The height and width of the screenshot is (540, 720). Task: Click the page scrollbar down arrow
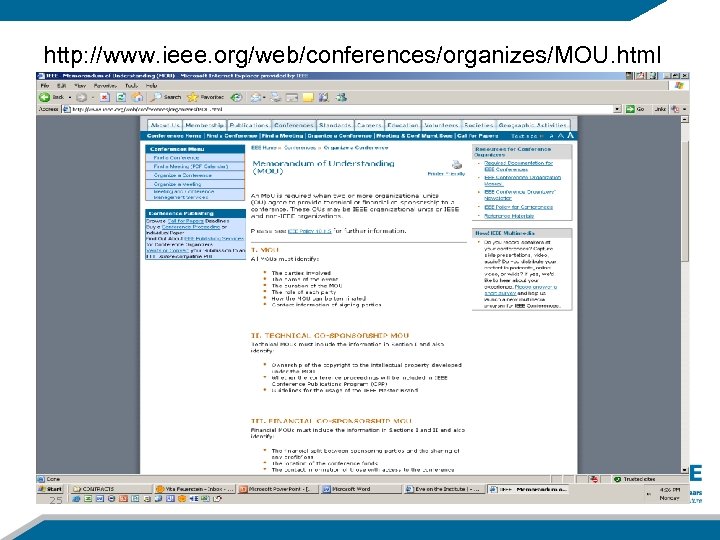tap(685, 470)
